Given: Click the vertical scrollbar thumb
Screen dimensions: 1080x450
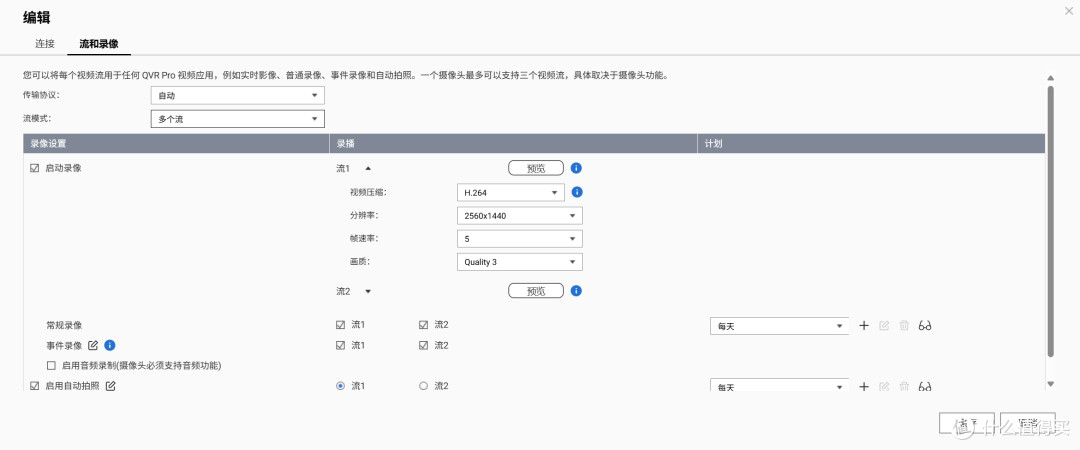Looking at the screenshot, I should pos(1050,221).
